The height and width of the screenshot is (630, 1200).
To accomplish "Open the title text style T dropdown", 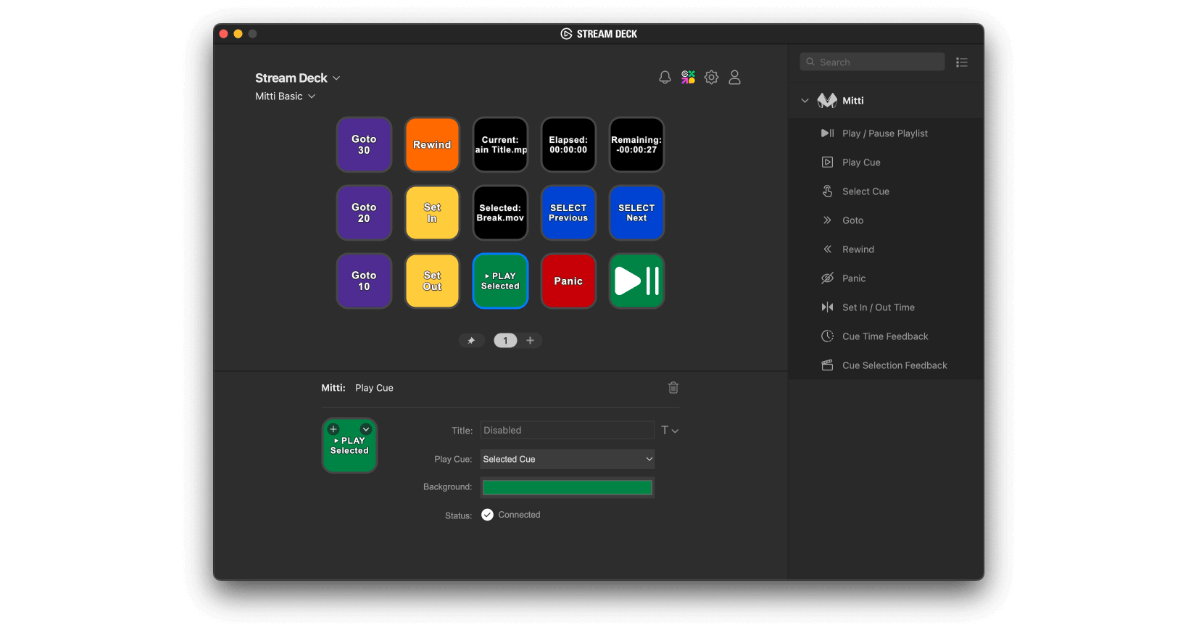I will pyautogui.click(x=670, y=430).
